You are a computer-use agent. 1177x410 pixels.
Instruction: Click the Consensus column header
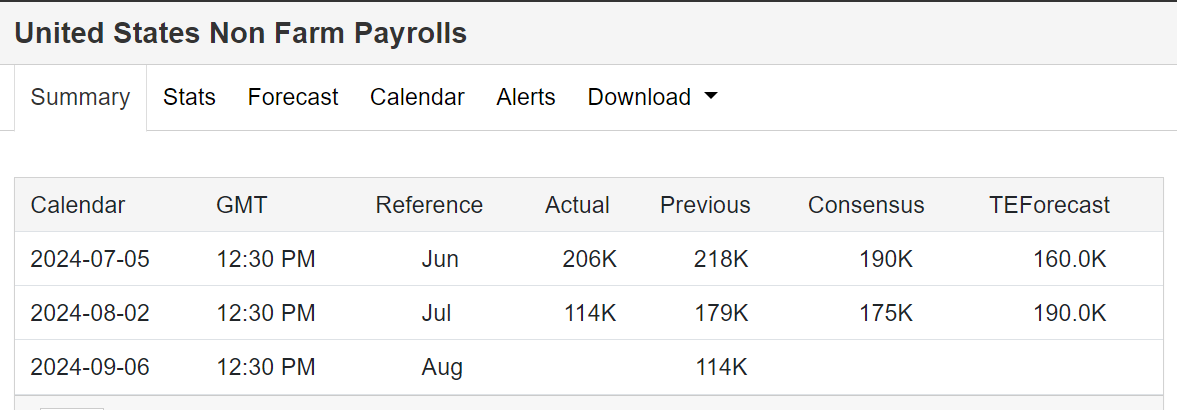point(866,205)
